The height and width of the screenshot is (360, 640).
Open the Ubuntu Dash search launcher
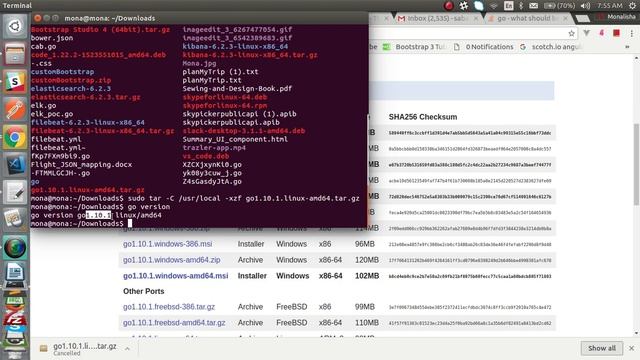[15, 27]
